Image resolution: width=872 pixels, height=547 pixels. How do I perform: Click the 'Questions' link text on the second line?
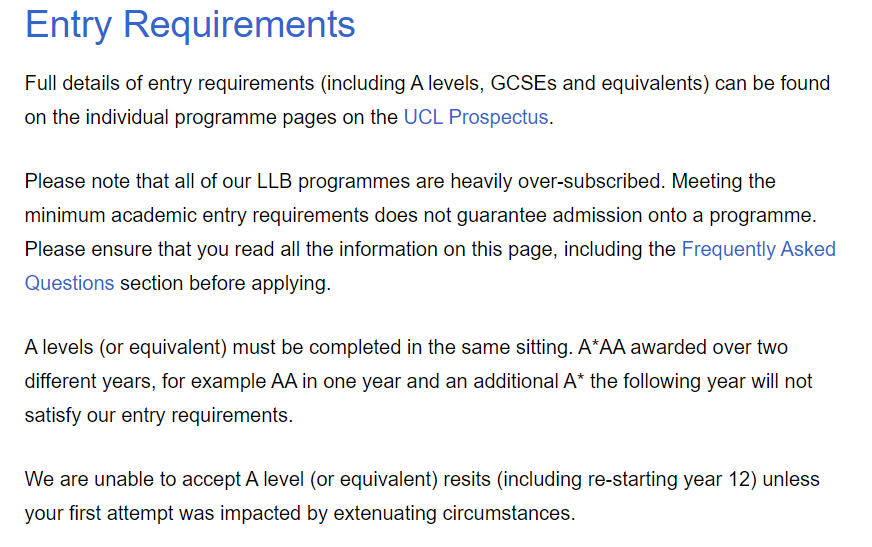[x=69, y=283]
